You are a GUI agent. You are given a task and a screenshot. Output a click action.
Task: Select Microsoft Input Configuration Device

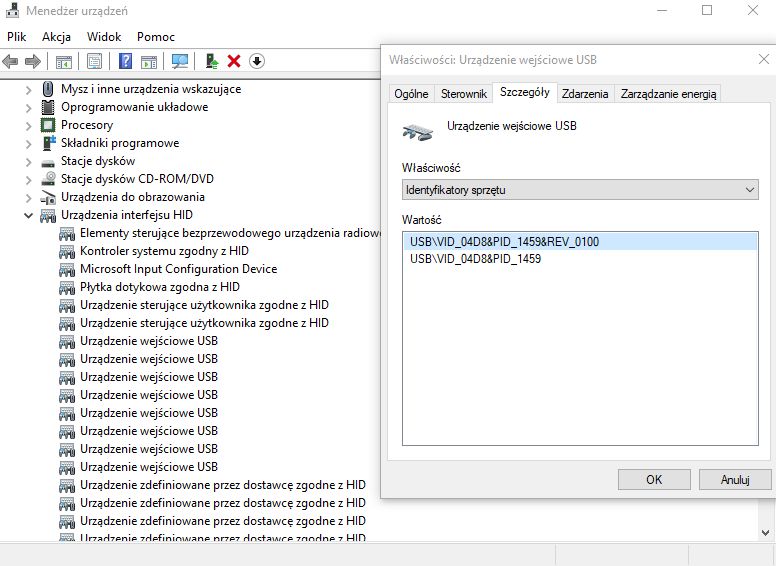[179, 269]
